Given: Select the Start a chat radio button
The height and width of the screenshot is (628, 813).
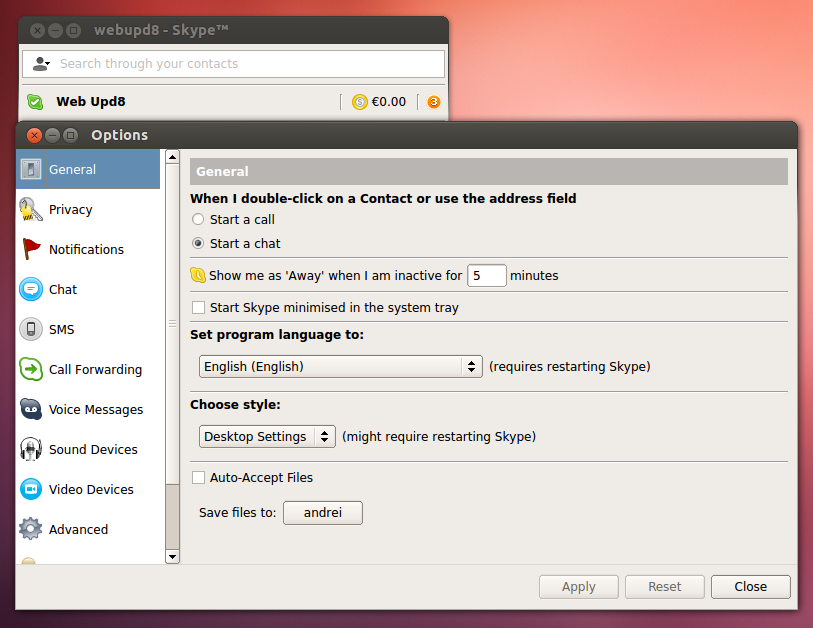Looking at the screenshot, I should [198, 243].
